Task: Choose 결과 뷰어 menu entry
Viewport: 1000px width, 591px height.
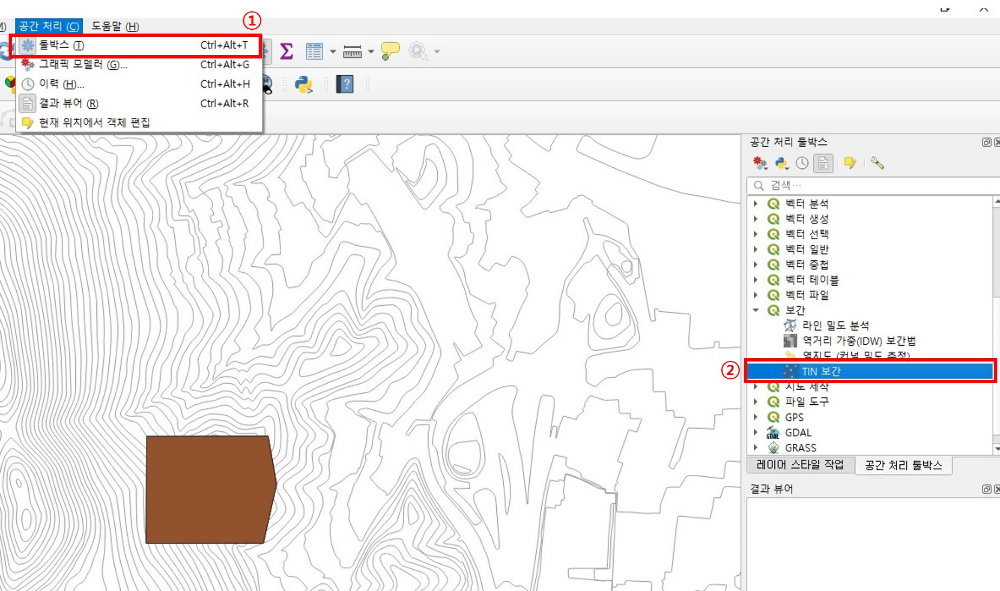Action: 136,103
